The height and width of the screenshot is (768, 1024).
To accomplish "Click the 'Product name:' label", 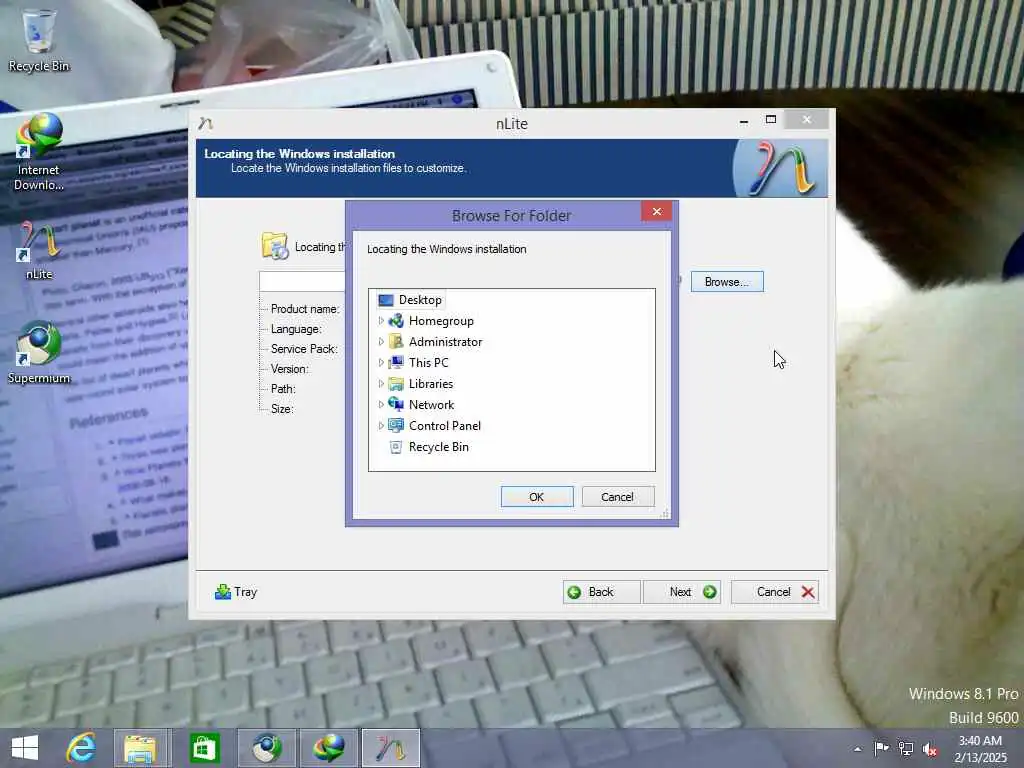I will coord(305,309).
